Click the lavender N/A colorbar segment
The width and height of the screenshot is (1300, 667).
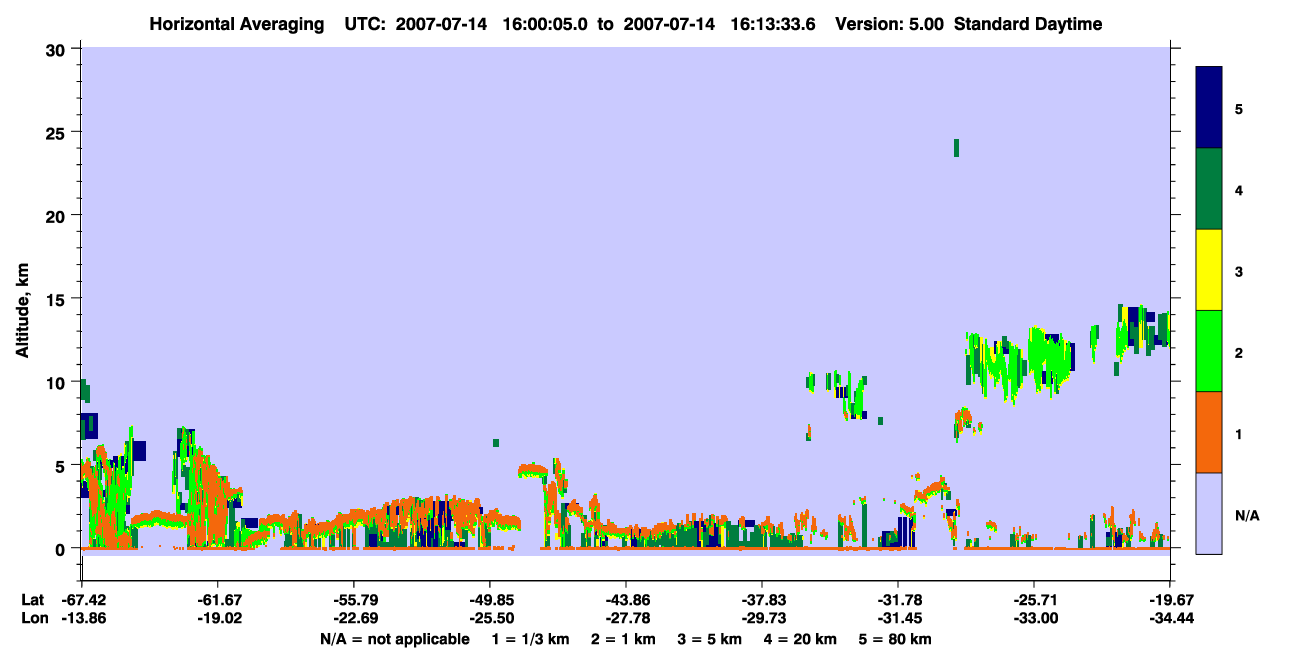coord(1209,513)
